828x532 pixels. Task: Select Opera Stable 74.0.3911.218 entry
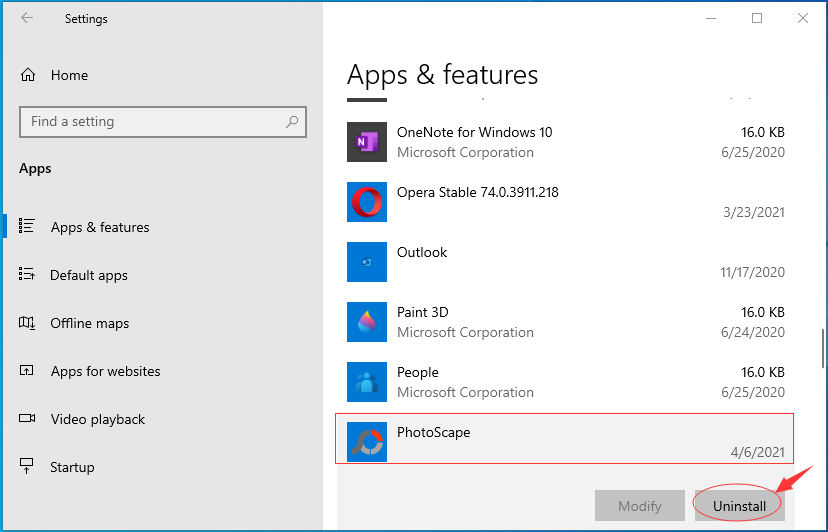[565, 202]
